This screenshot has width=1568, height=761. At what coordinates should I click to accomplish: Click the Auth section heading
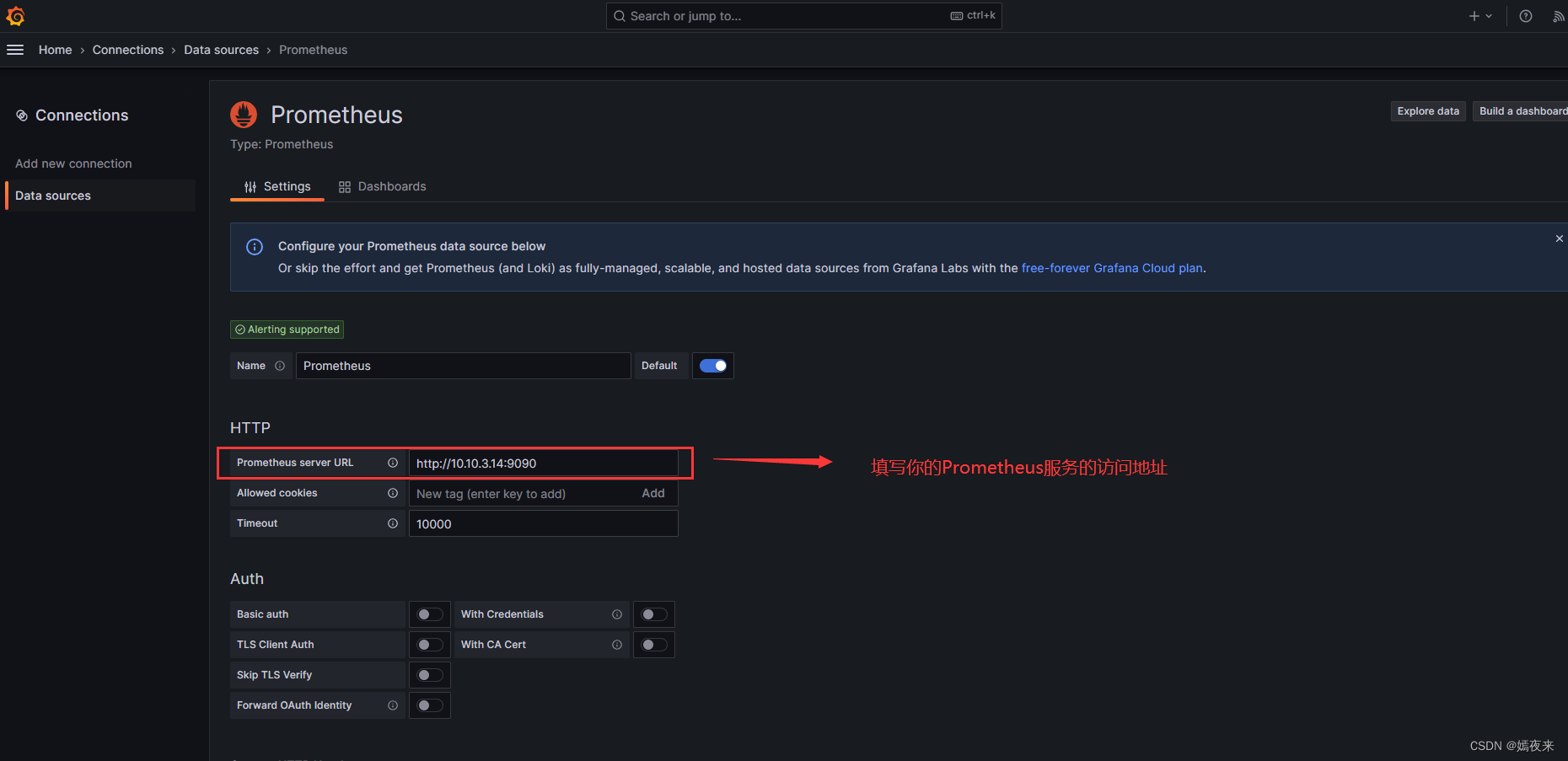(x=247, y=579)
